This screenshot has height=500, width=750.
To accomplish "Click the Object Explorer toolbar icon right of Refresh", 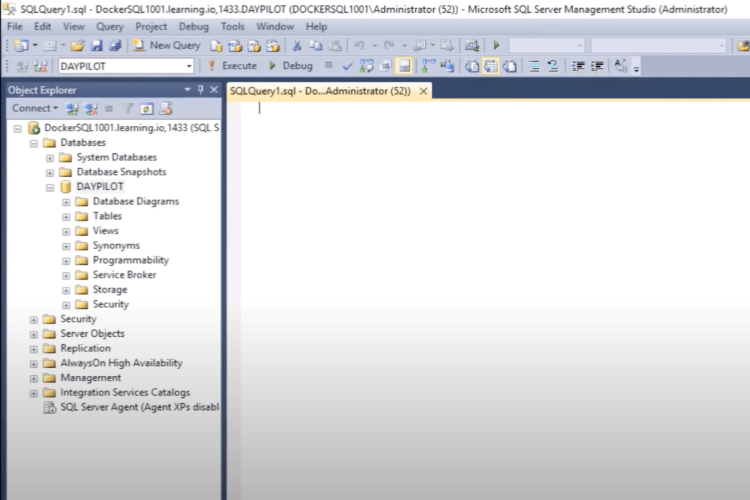I will [165, 109].
